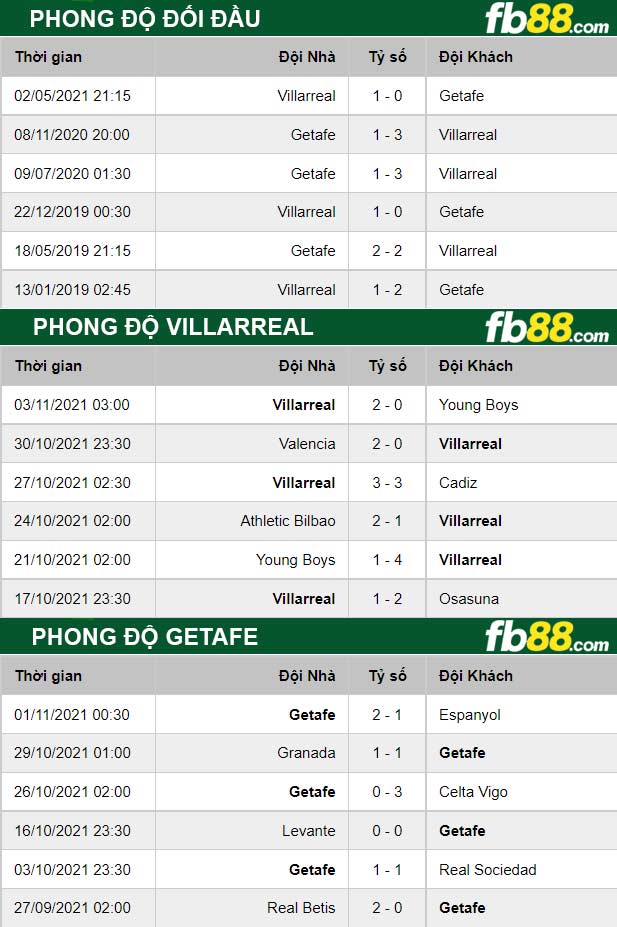Click the fb88.com logo in the head-to-head header
The height and width of the screenshot is (927, 617).
click(x=546, y=19)
